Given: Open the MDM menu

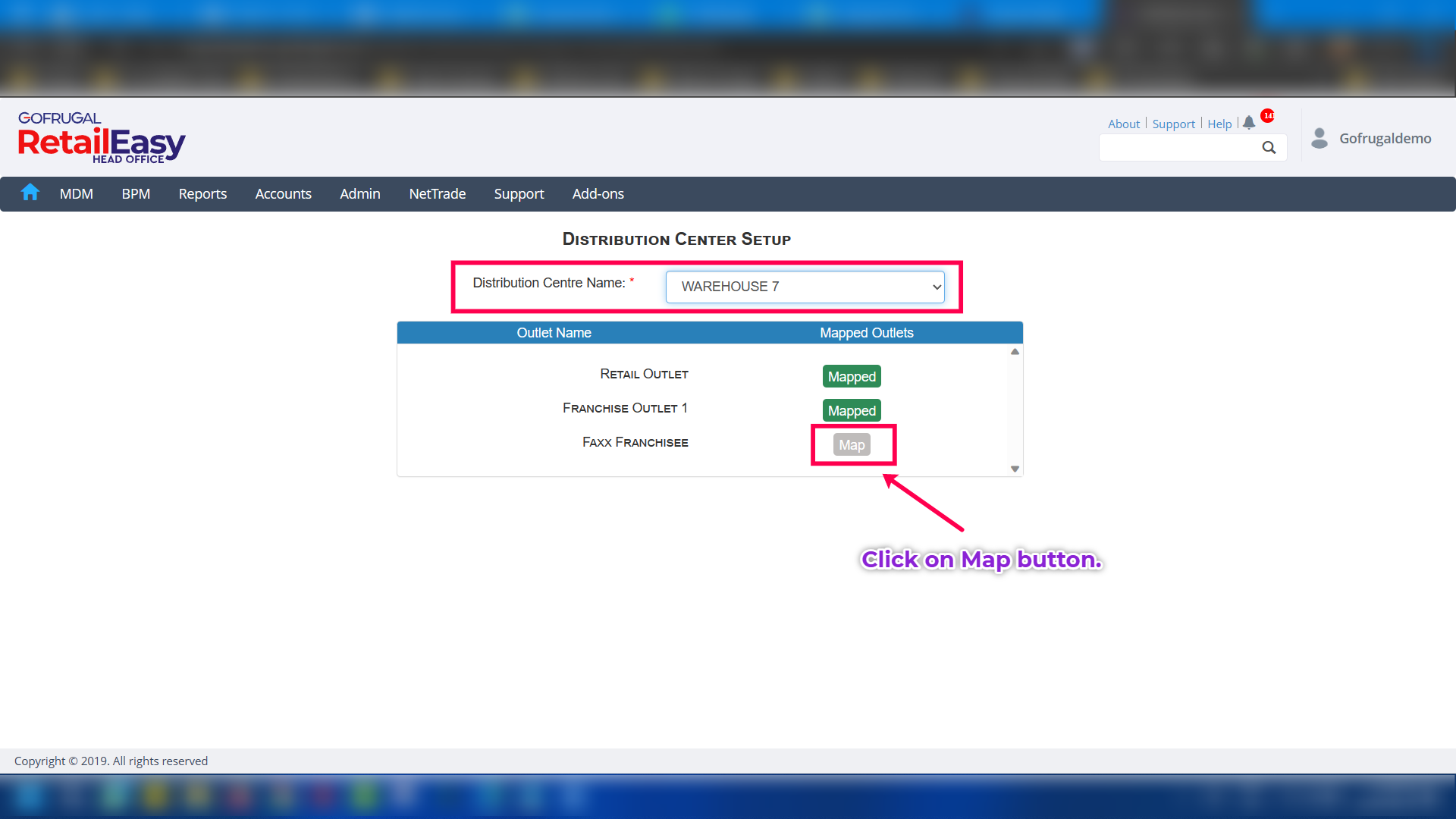Looking at the screenshot, I should (77, 194).
